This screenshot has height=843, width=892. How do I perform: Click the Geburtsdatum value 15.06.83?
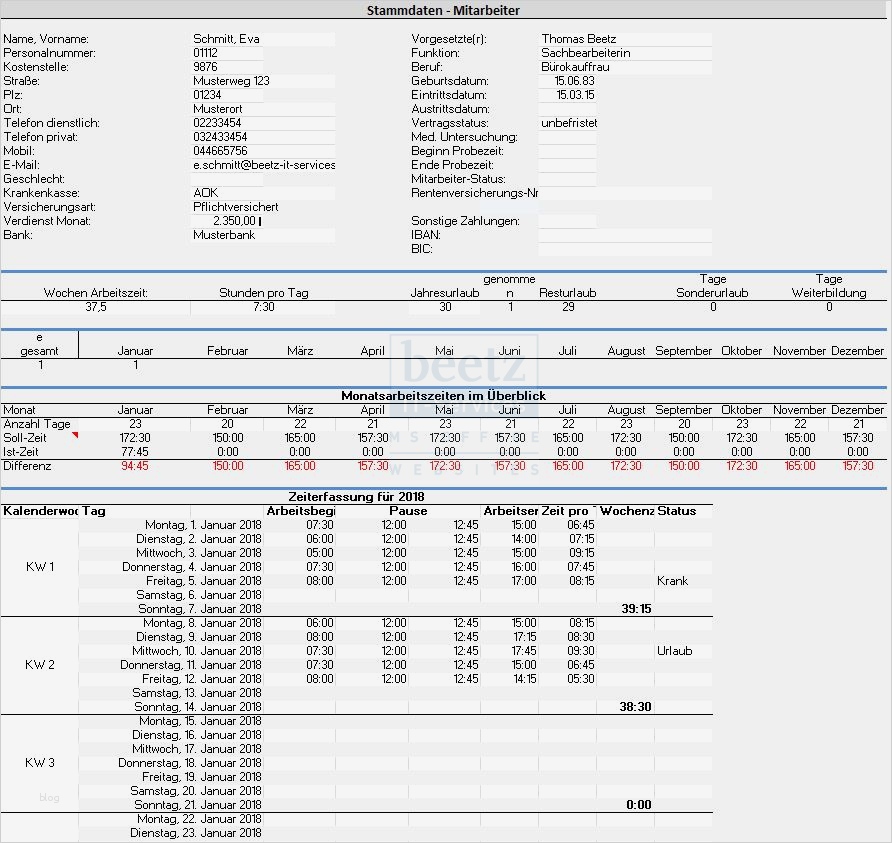pyautogui.click(x=575, y=81)
